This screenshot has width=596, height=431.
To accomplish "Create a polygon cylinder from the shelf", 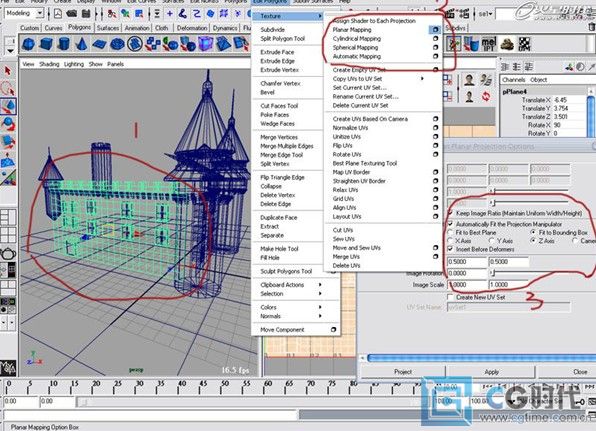I will pos(63,44).
